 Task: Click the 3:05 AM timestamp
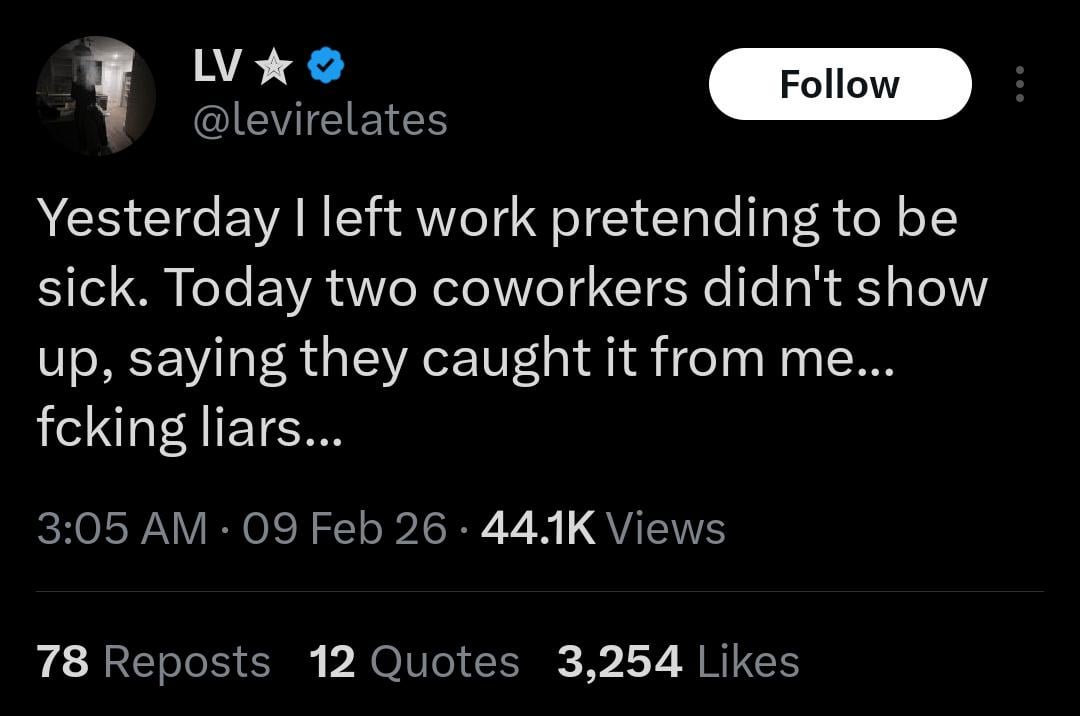pyautogui.click(x=122, y=527)
